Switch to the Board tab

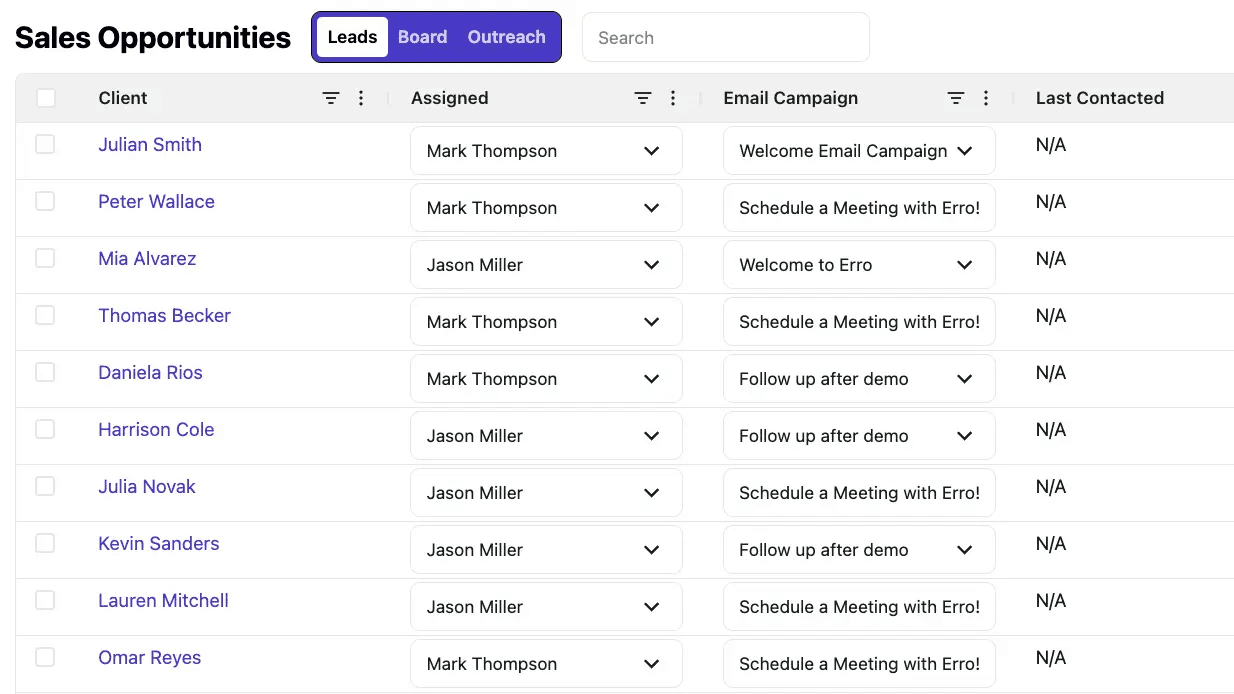click(422, 37)
